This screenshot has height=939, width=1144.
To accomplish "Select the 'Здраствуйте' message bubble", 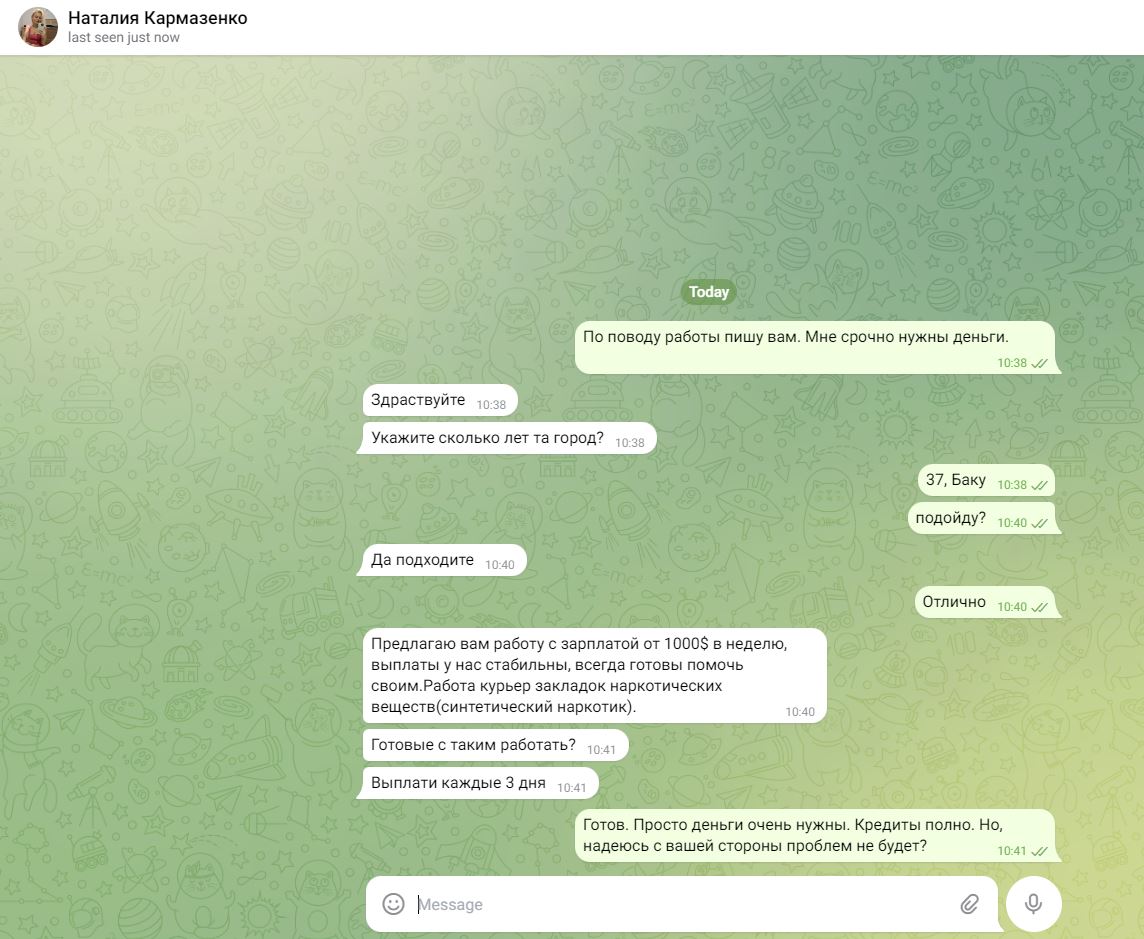I will tap(440, 401).
